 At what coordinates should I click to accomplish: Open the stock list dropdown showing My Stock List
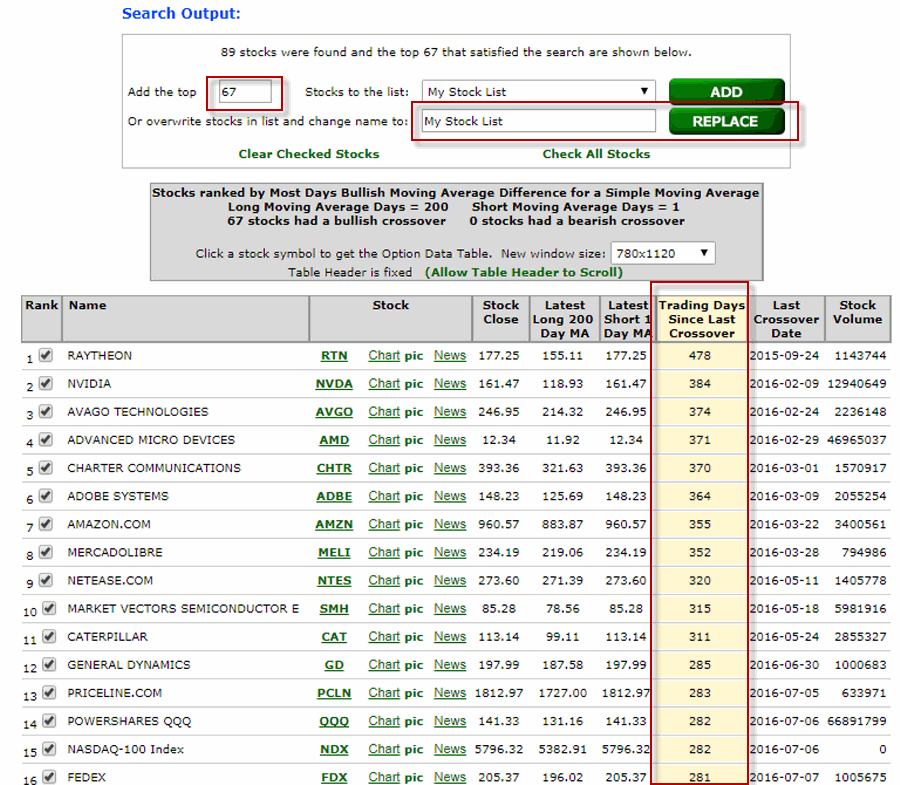tap(538, 92)
